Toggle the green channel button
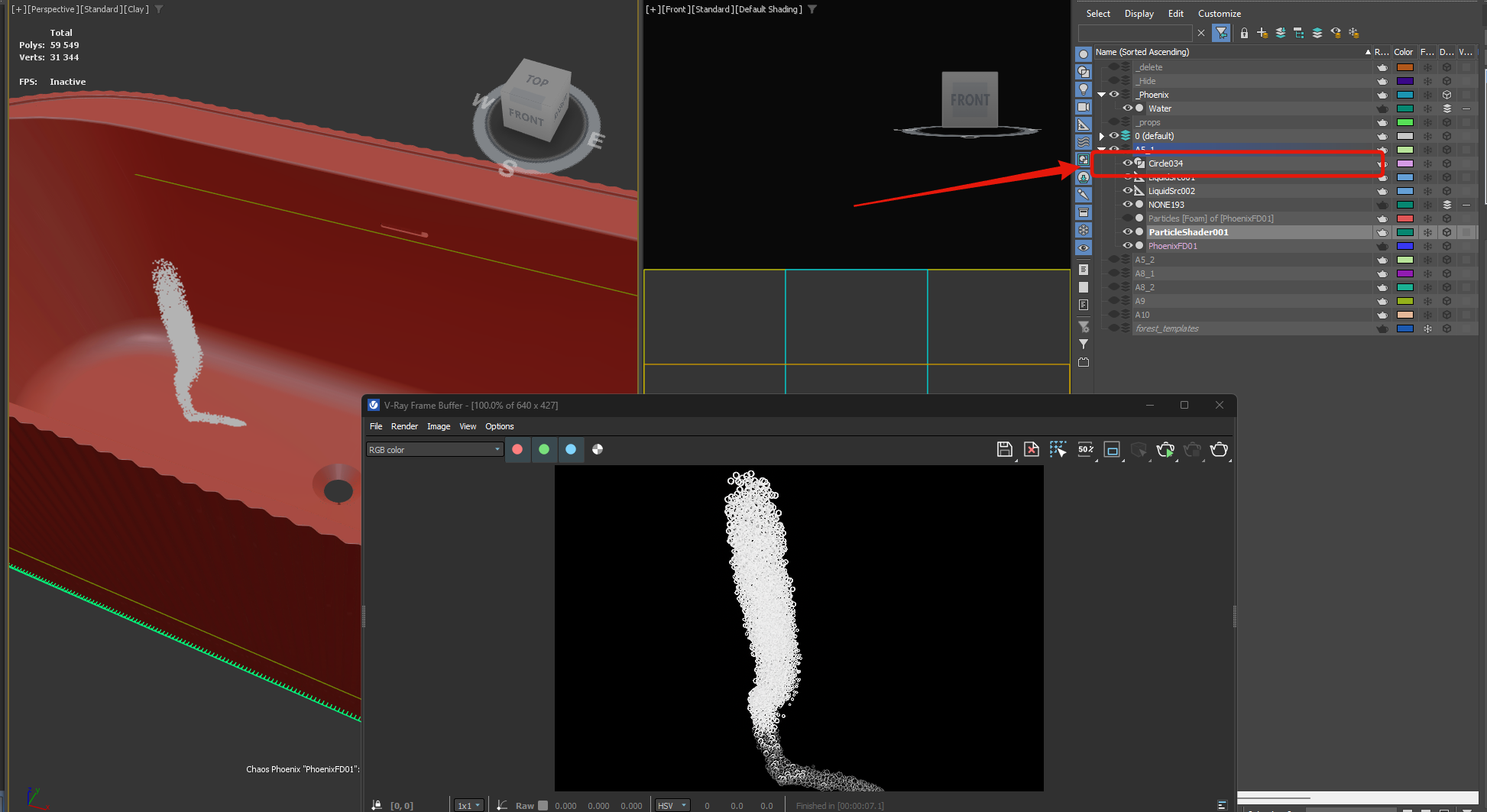This screenshot has height=812, width=1487. pyautogui.click(x=544, y=449)
